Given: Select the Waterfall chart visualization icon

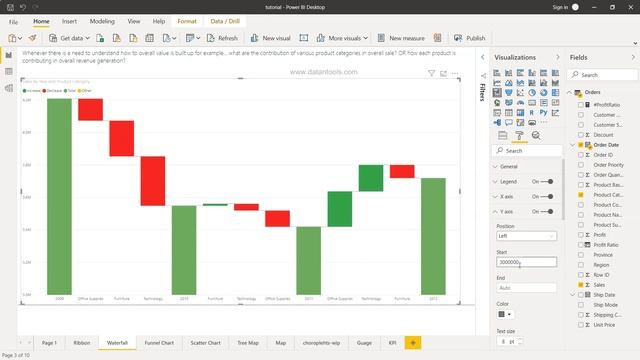Looking at the screenshot, I should [x=497, y=93].
